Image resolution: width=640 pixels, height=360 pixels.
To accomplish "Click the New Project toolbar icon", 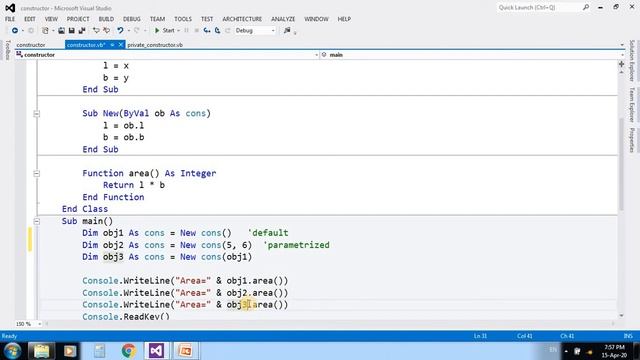I will (45, 31).
